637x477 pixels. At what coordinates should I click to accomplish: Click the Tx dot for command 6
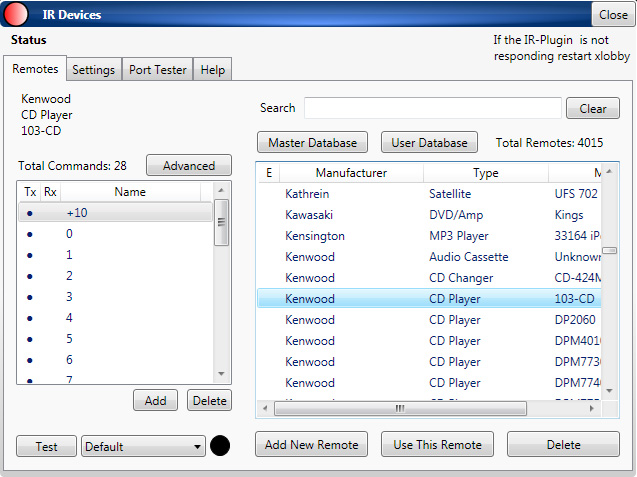(x=30, y=360)
